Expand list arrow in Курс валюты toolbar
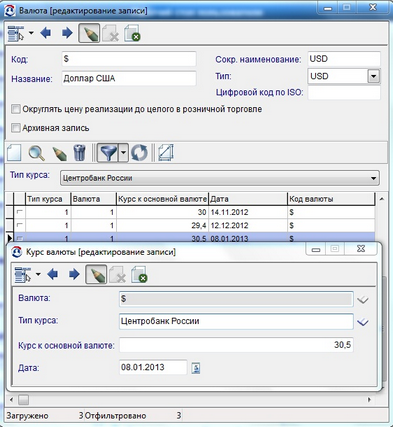The height and width of the screenshot is (427, 393). 38,274
